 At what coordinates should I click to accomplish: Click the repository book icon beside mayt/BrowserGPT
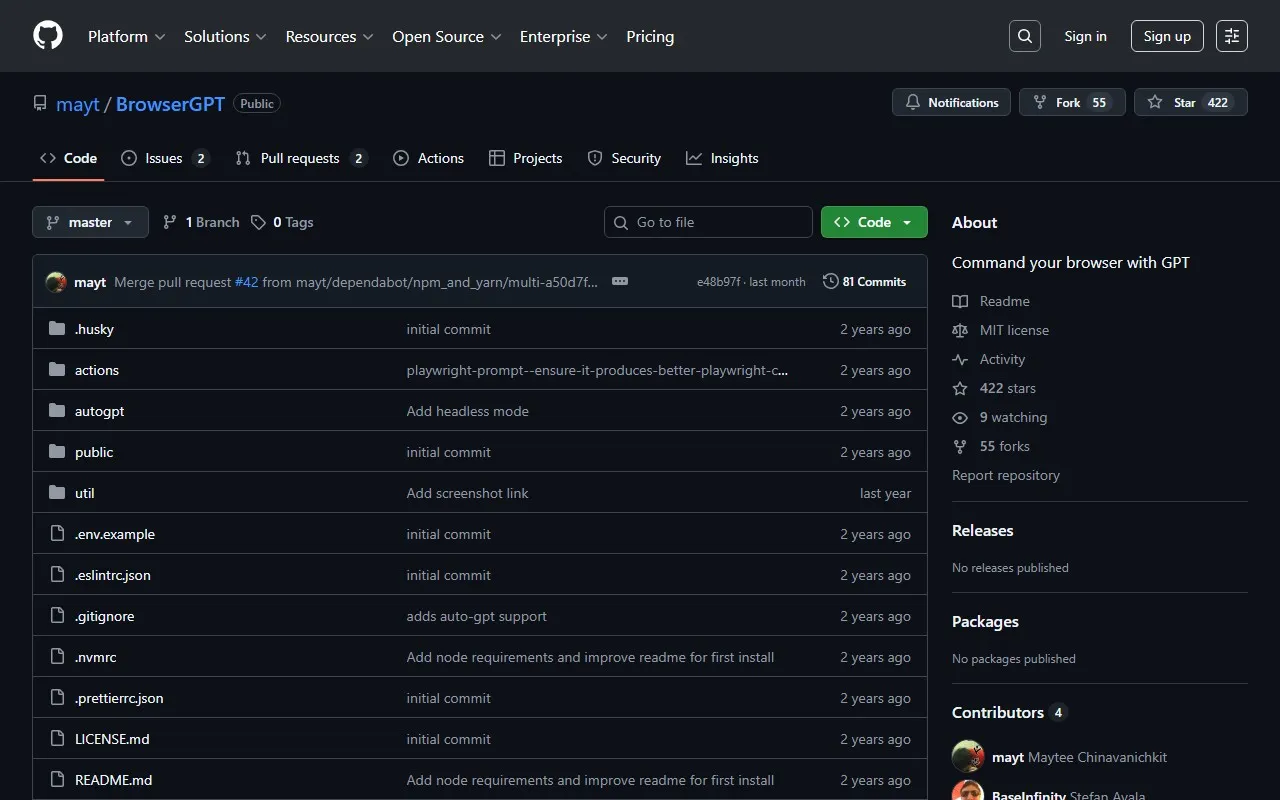[40, 103]
